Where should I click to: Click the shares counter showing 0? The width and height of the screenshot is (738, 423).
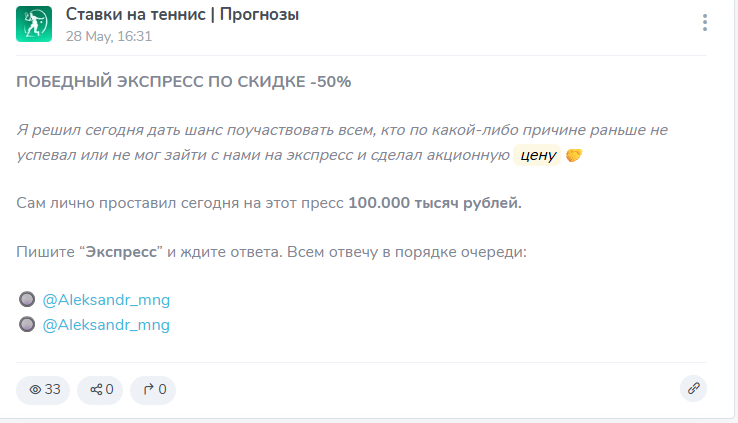click(100, 390)
